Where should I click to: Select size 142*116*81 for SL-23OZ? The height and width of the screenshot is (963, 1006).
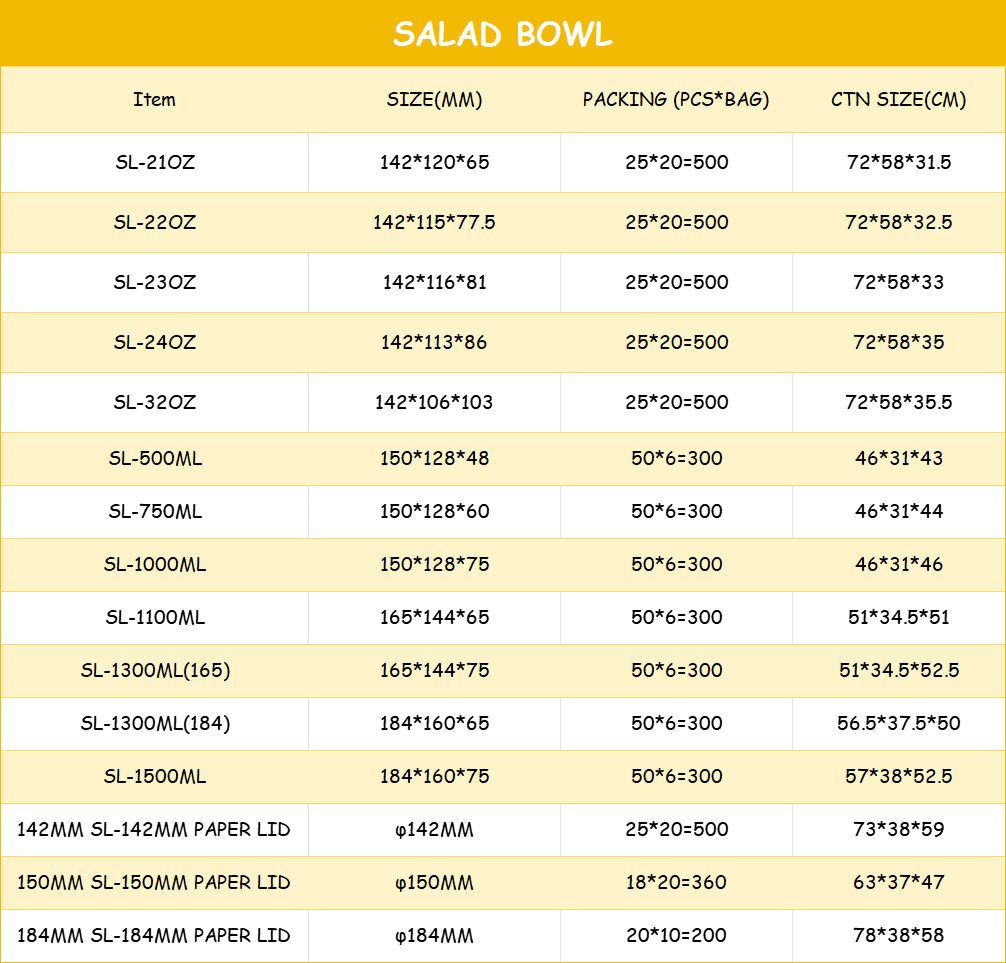click(x=434, y=282)
